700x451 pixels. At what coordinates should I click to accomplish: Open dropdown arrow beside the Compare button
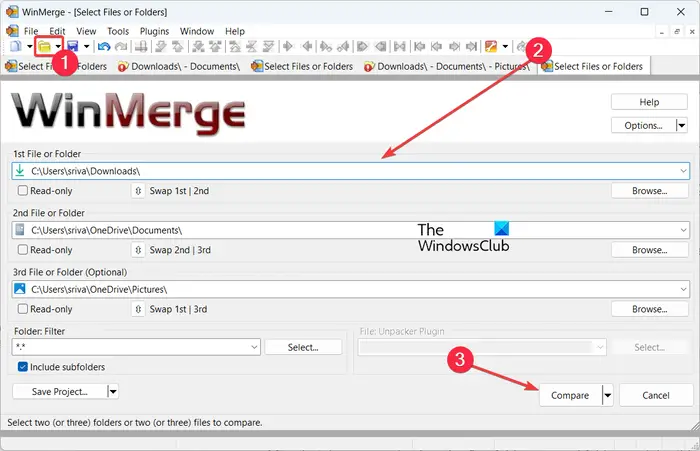tap(608, 395)
